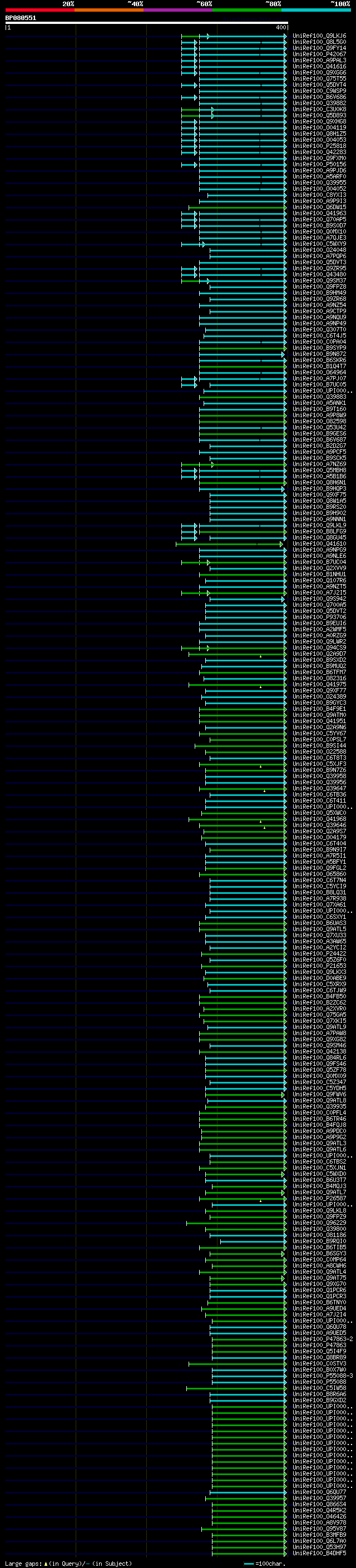Select hit label UniRef100_P47863-2
356x1568 pixels.
[x=323, y=1338]
